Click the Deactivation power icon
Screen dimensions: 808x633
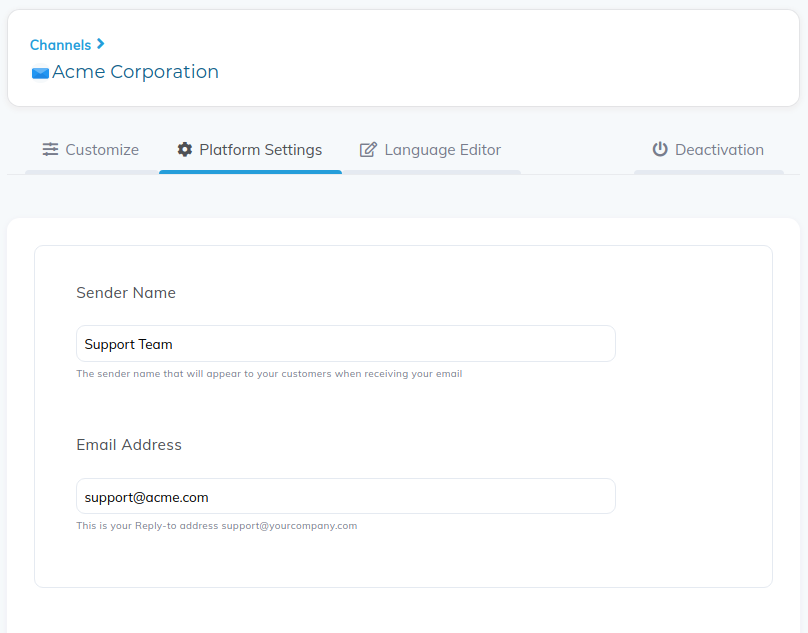pos(660,149)
